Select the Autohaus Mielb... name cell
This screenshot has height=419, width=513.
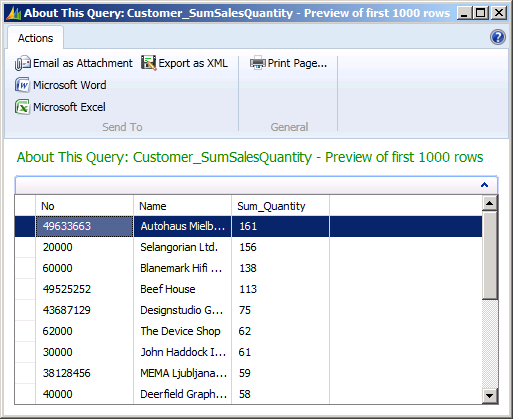pos(182,226)
